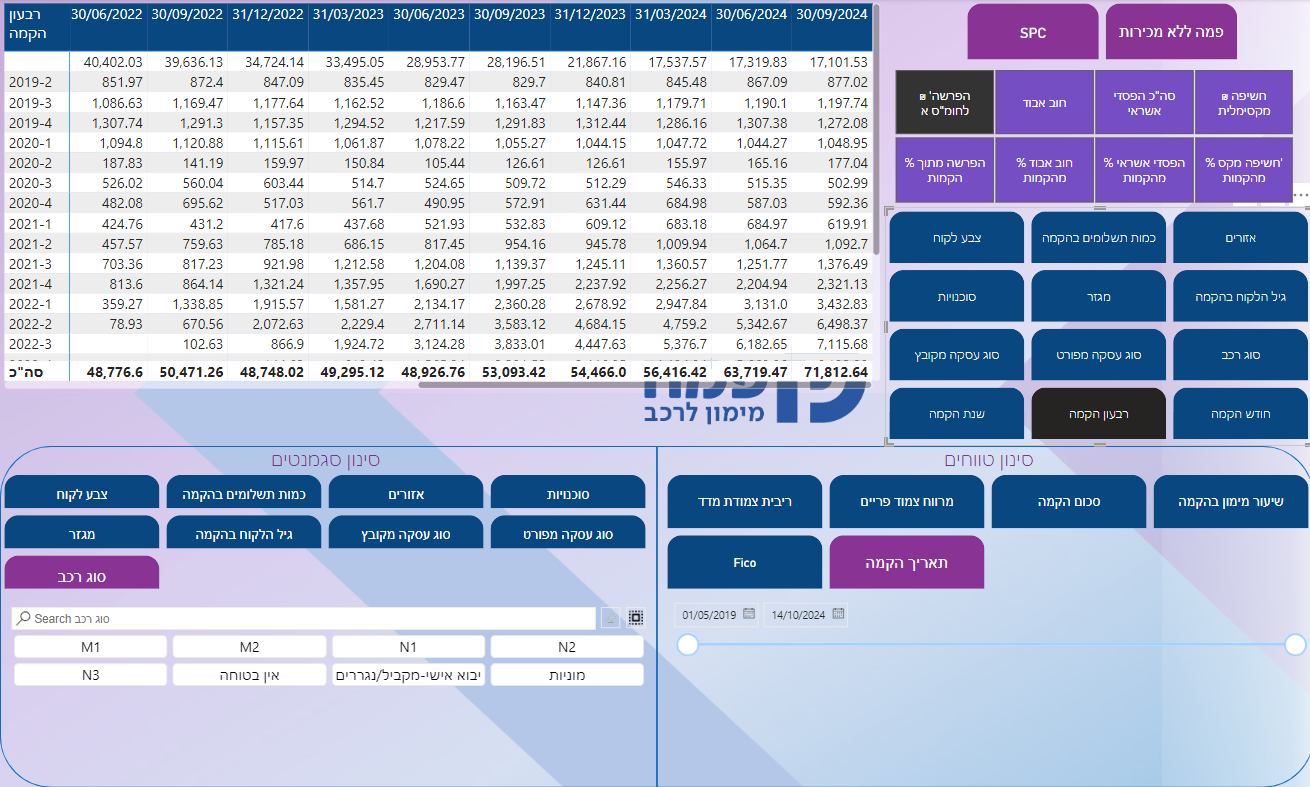The image size is (1310, 787).
Task: Click the גיל הלקוח בהקמה button in the upper grid
Action: 1241,296
